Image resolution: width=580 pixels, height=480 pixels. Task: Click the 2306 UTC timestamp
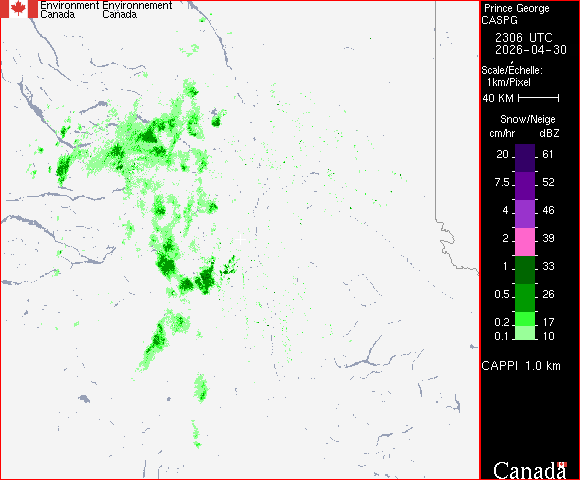pos(523,38)
